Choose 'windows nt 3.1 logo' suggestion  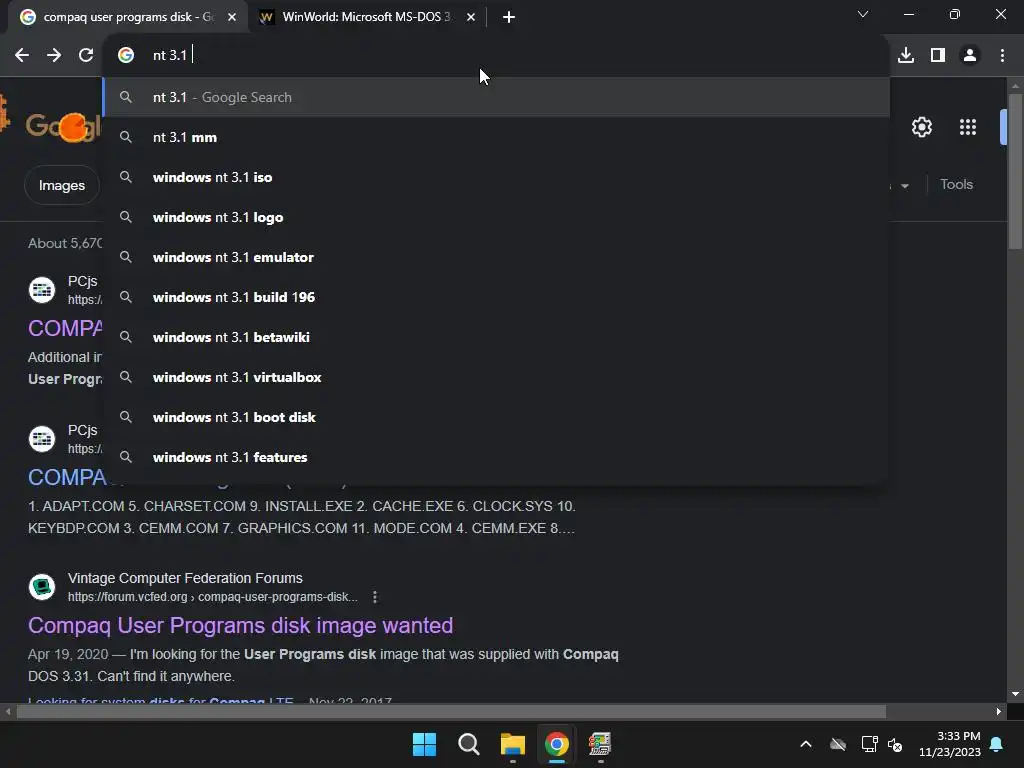coord(496,217)
